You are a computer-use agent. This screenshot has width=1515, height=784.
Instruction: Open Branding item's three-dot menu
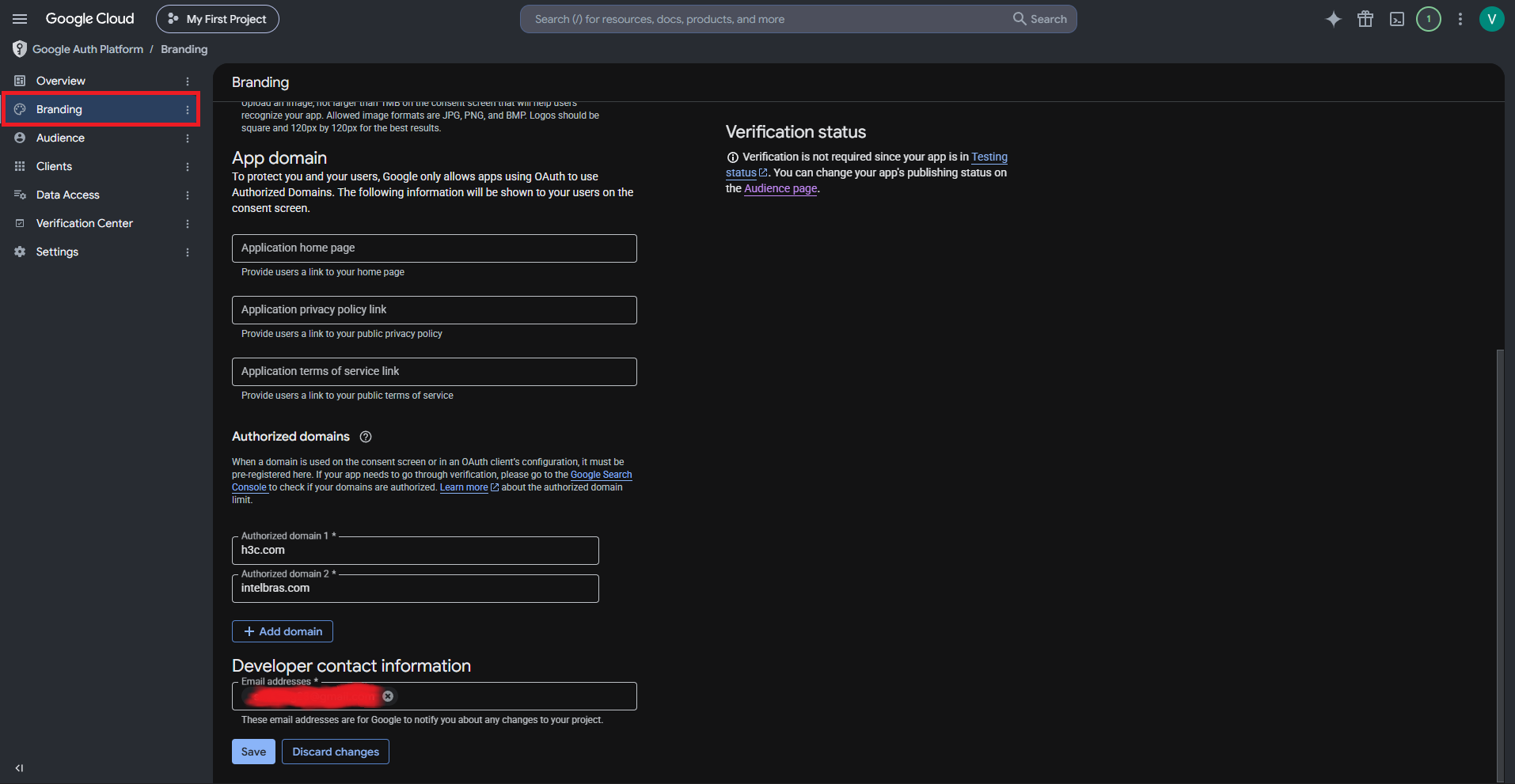tap(188, 109)
